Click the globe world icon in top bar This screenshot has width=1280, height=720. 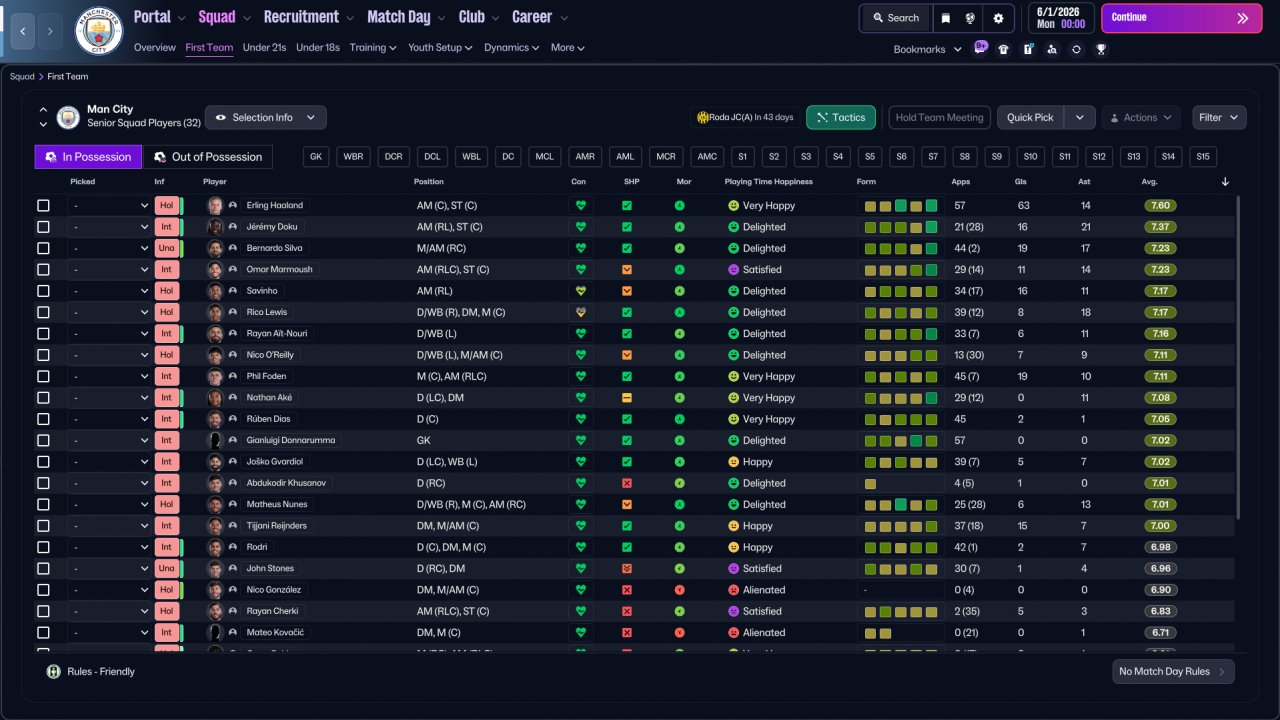pos(970,18)
